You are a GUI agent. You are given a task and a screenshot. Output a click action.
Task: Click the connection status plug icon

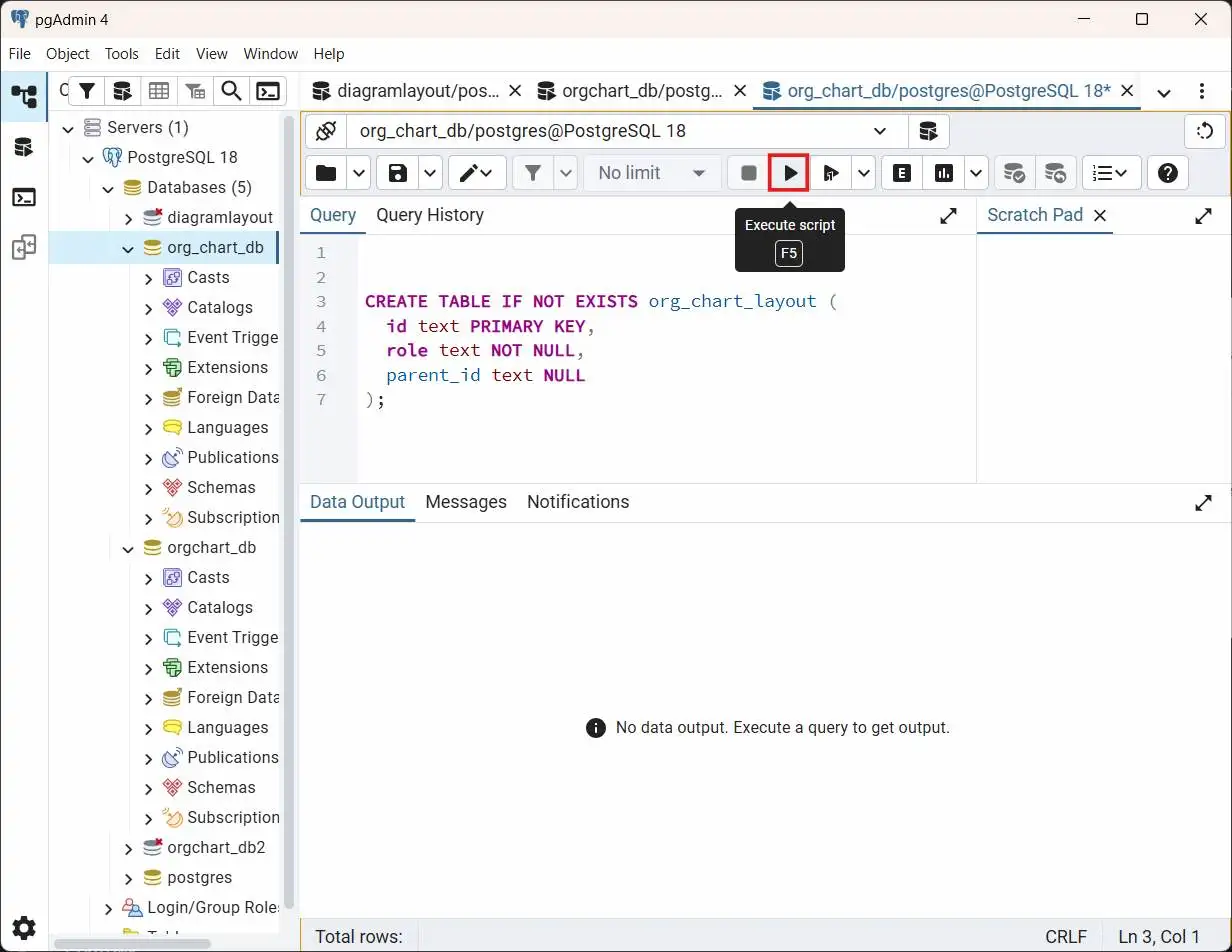[325, 131]
